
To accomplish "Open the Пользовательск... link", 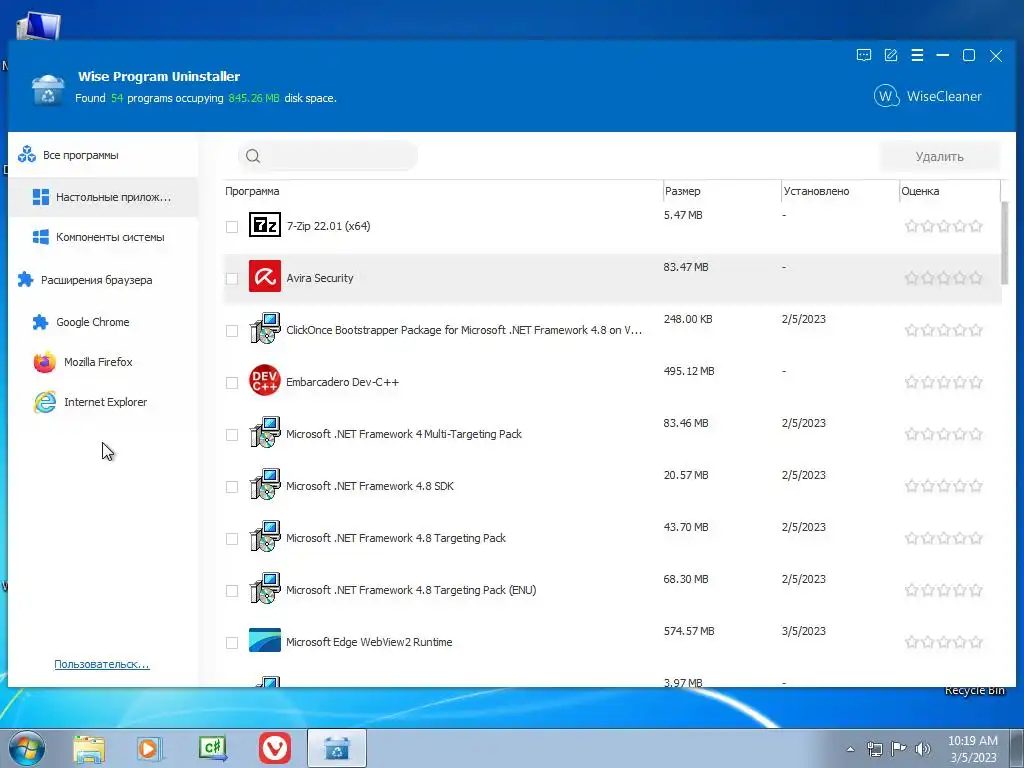I will 102,664.
